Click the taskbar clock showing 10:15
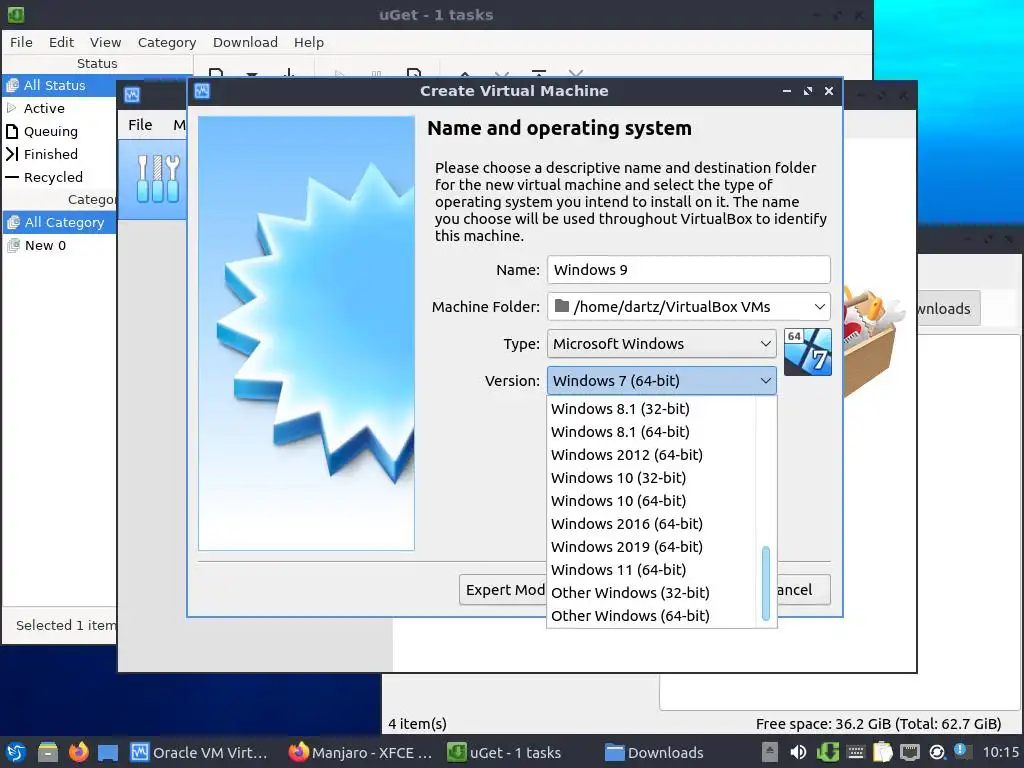This screenshot has height=768, width=1024. (x=1000, y=753)
